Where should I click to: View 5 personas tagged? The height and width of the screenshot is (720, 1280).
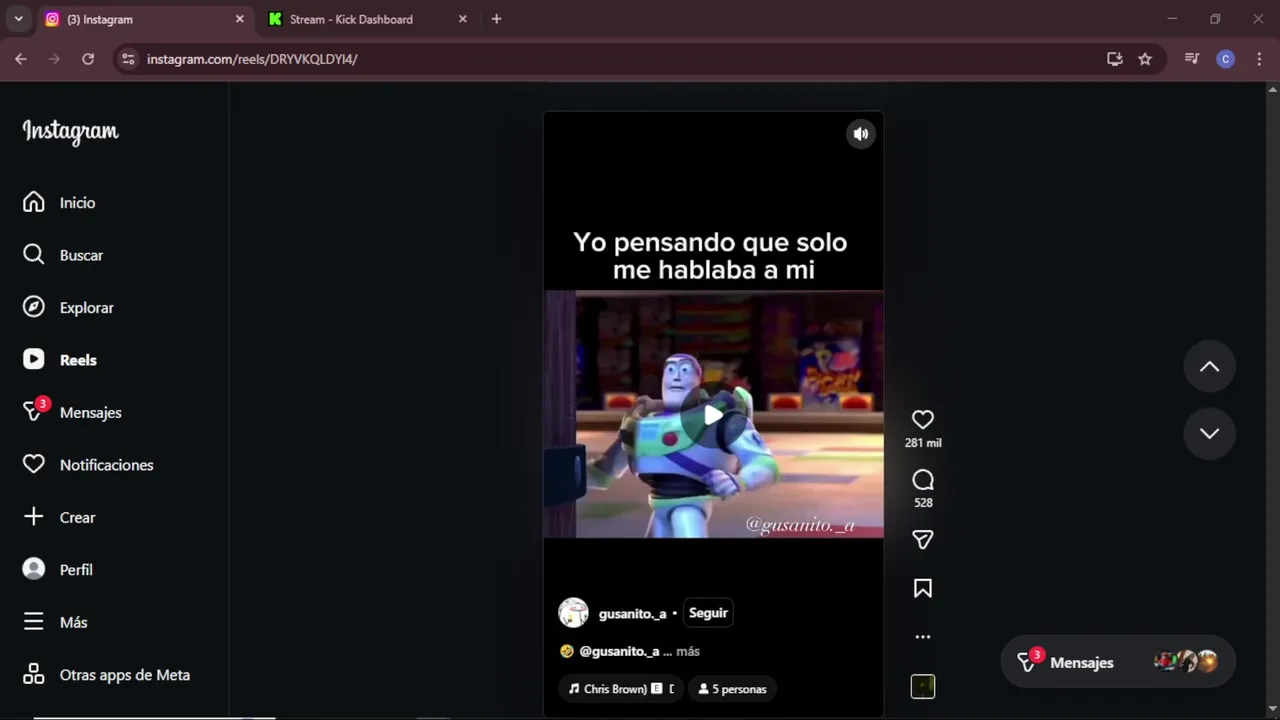[733, 689]
